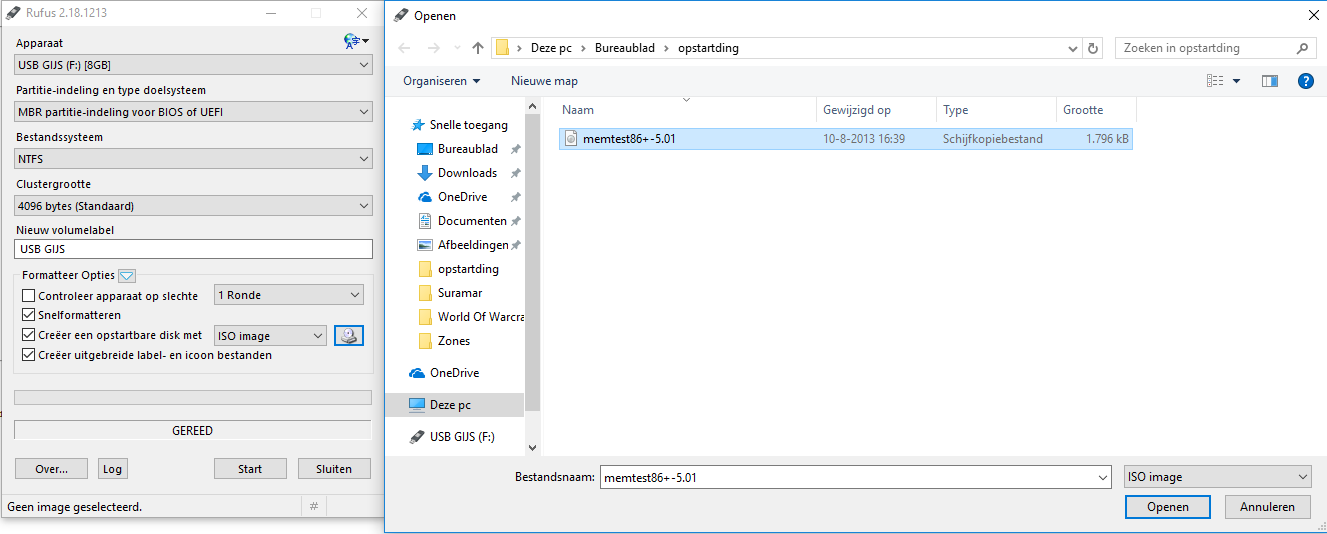Click the disk image select icon in Rufus
The width and height of the screenshot is (1327, 534).
coord(349,336)
